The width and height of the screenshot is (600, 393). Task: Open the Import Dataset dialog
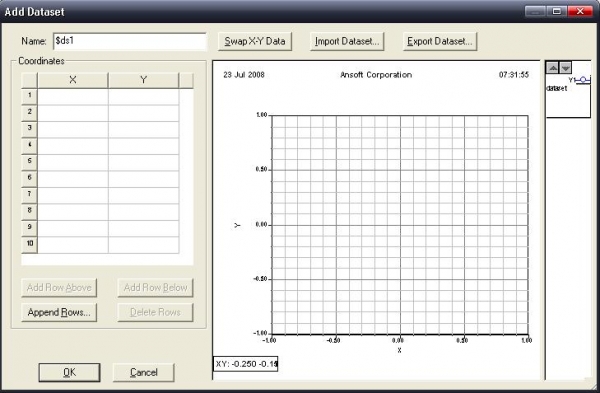(x=347, y=41)
